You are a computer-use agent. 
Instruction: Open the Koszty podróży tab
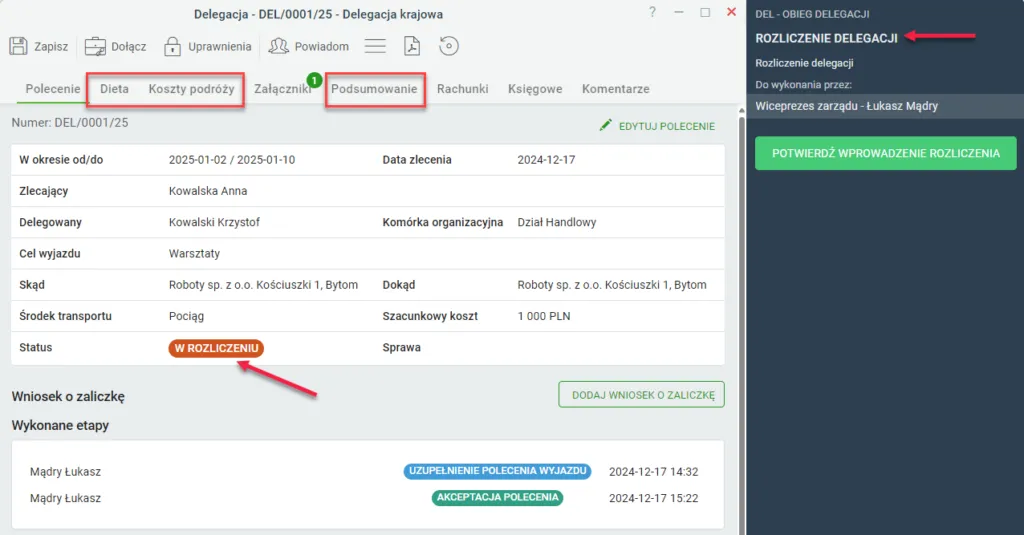[191, 89]
